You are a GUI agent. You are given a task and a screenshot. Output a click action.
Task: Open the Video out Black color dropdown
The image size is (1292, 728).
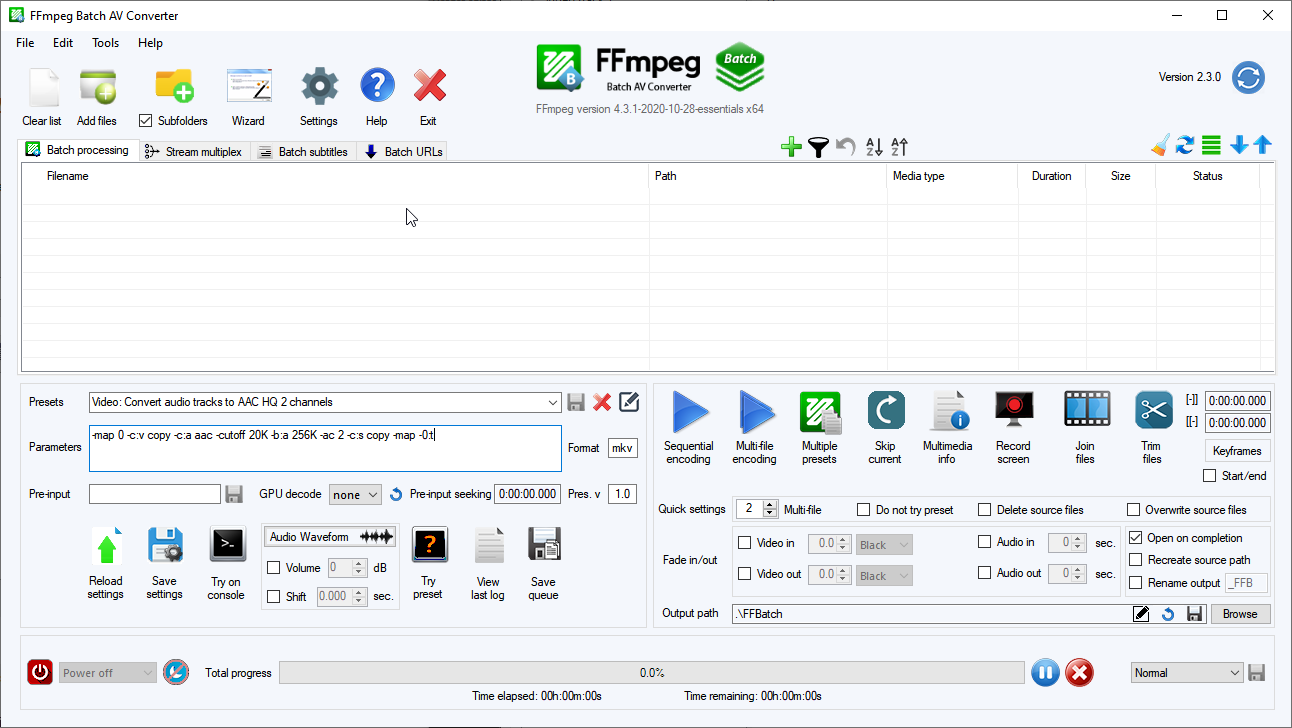(x=884, y=575)
